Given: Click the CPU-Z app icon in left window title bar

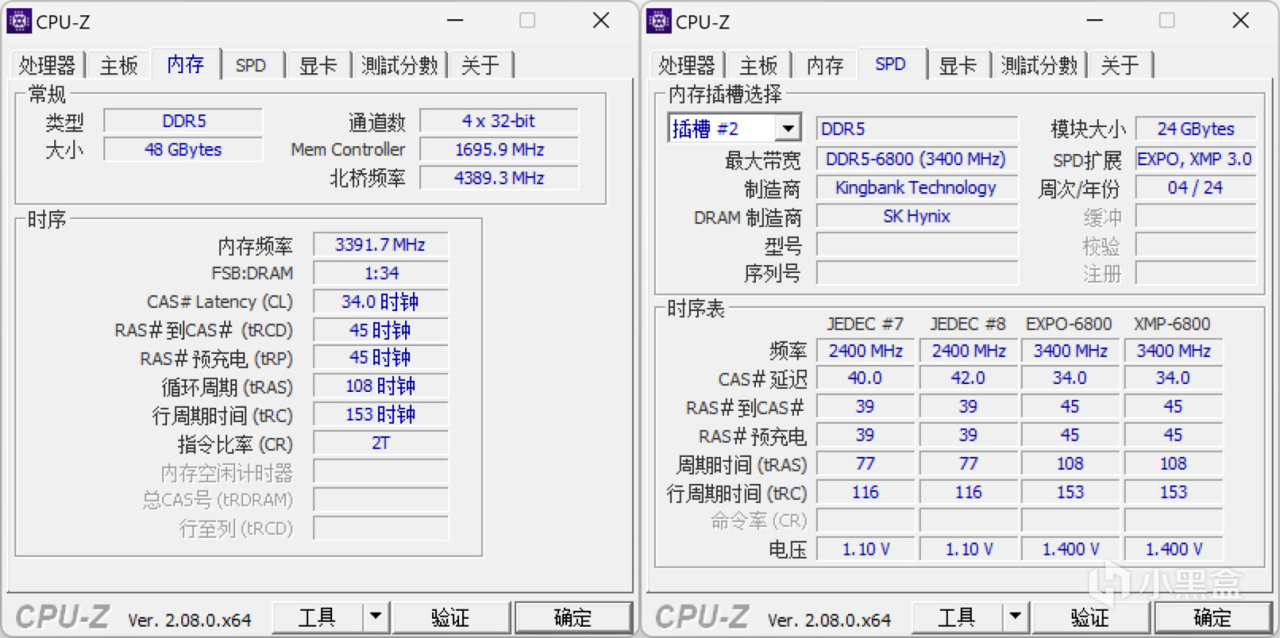Looking at the screenshot, I should tap(19, 21).
